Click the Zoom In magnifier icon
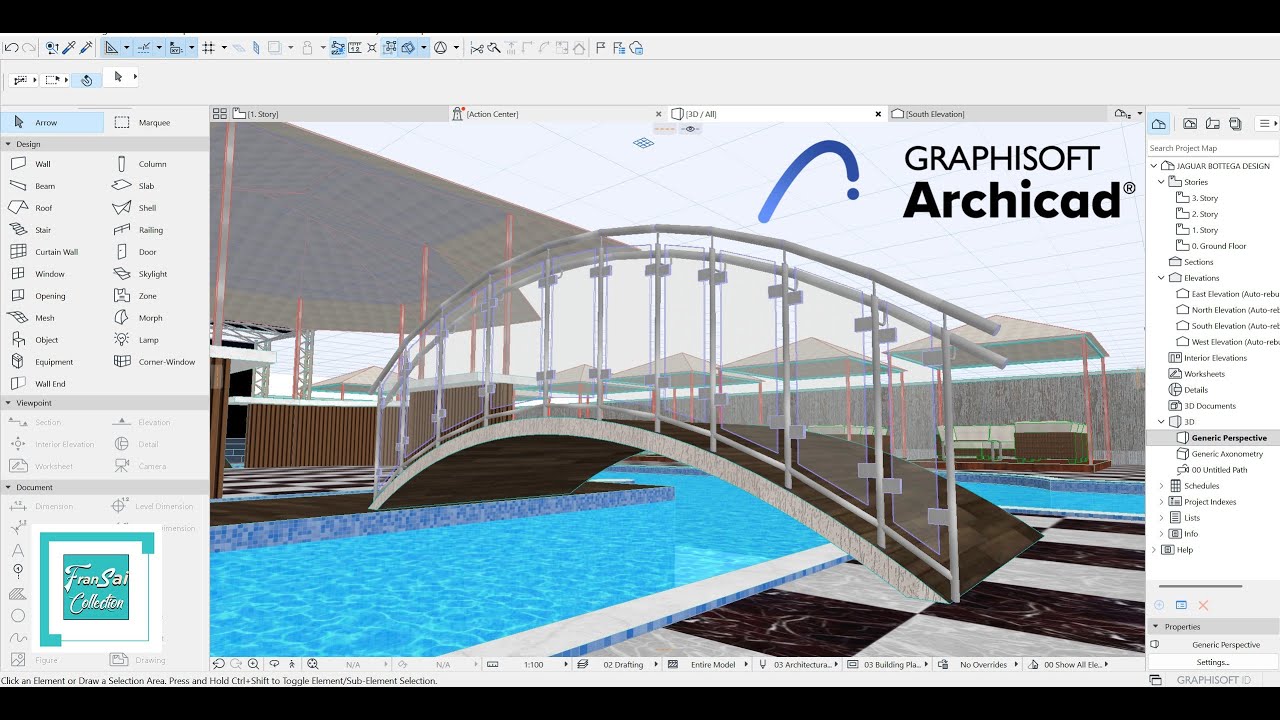 click(x=253, y=664)
